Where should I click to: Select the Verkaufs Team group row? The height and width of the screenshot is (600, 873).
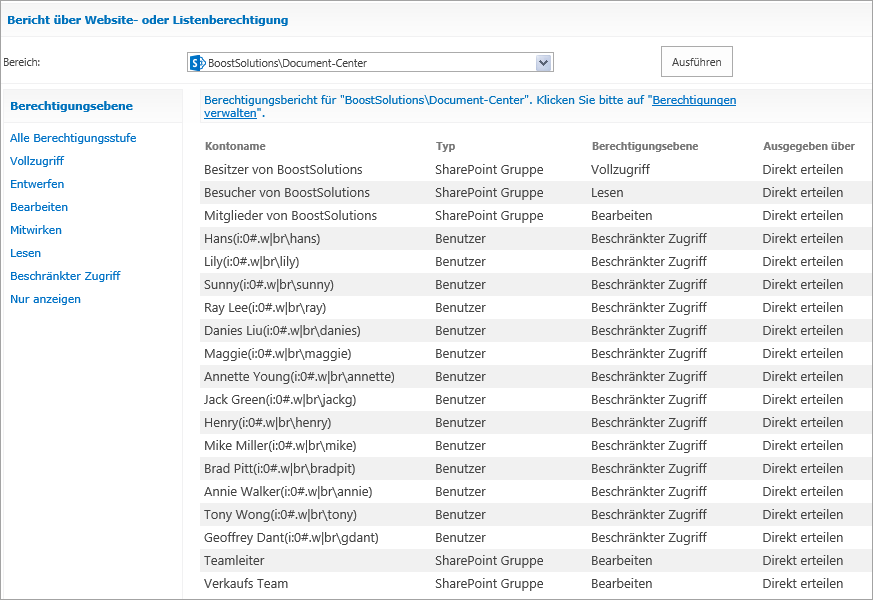click(535, 584)
